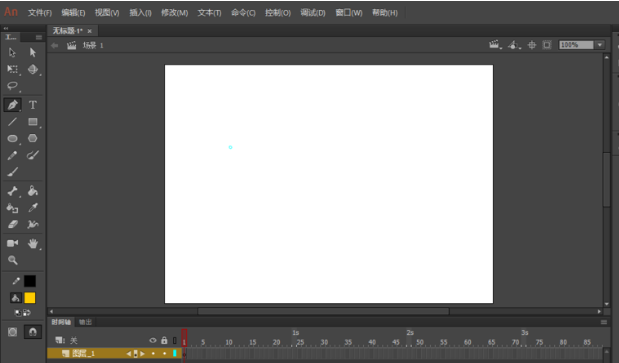Select the Free Transform tool
This screenshot has width=619, height=363.
[12, 69]
